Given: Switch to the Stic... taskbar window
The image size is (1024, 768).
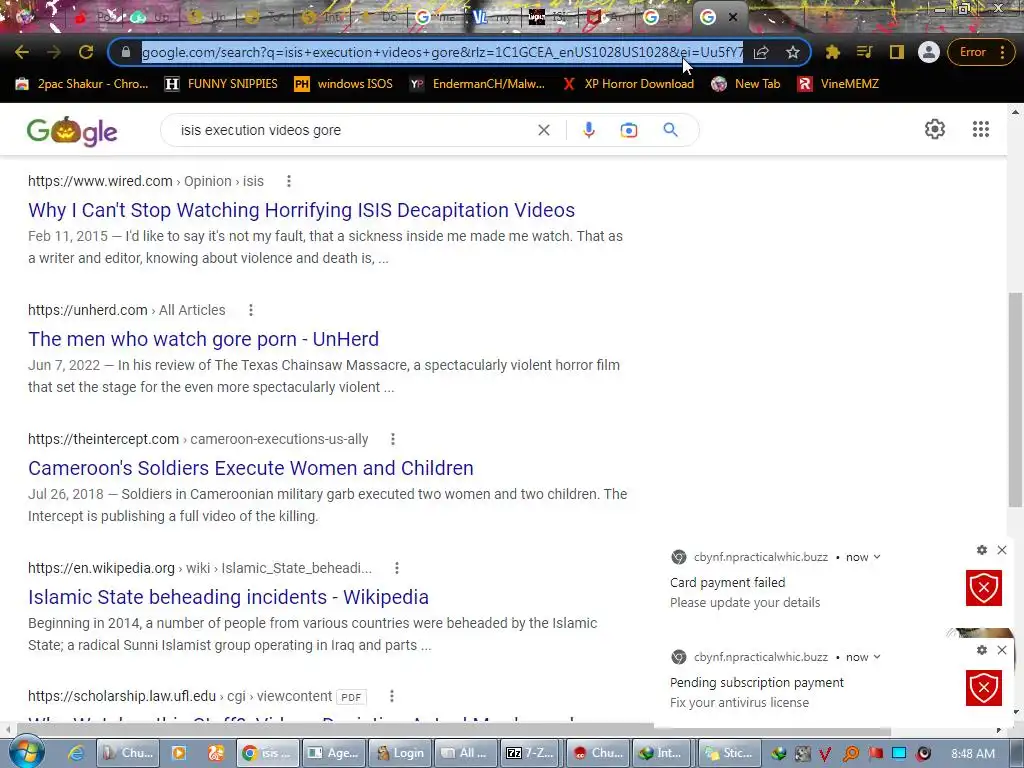Looking at the screenshot, I should click(729, 753).
